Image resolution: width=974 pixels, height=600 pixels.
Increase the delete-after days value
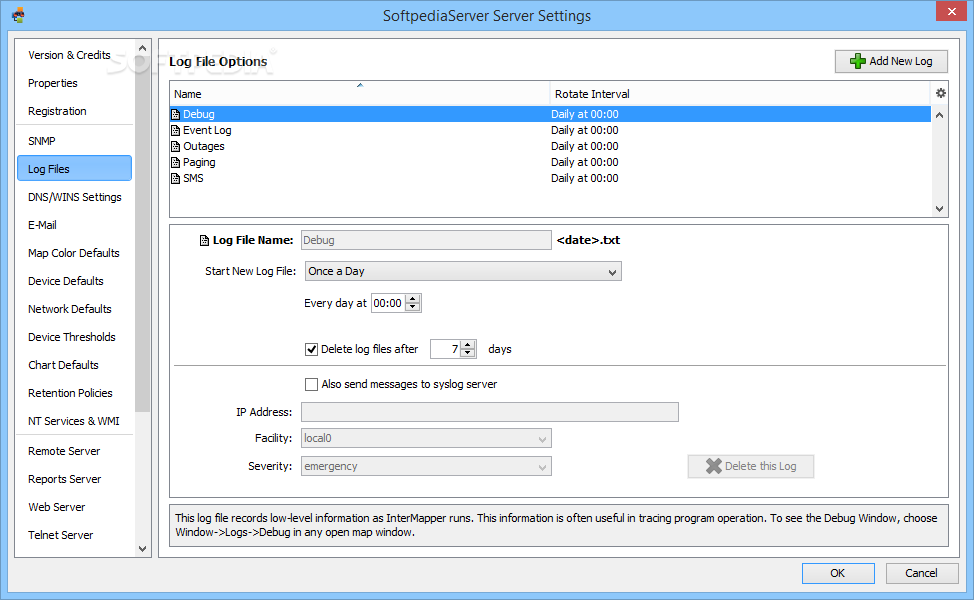click(x=468, y=345)
